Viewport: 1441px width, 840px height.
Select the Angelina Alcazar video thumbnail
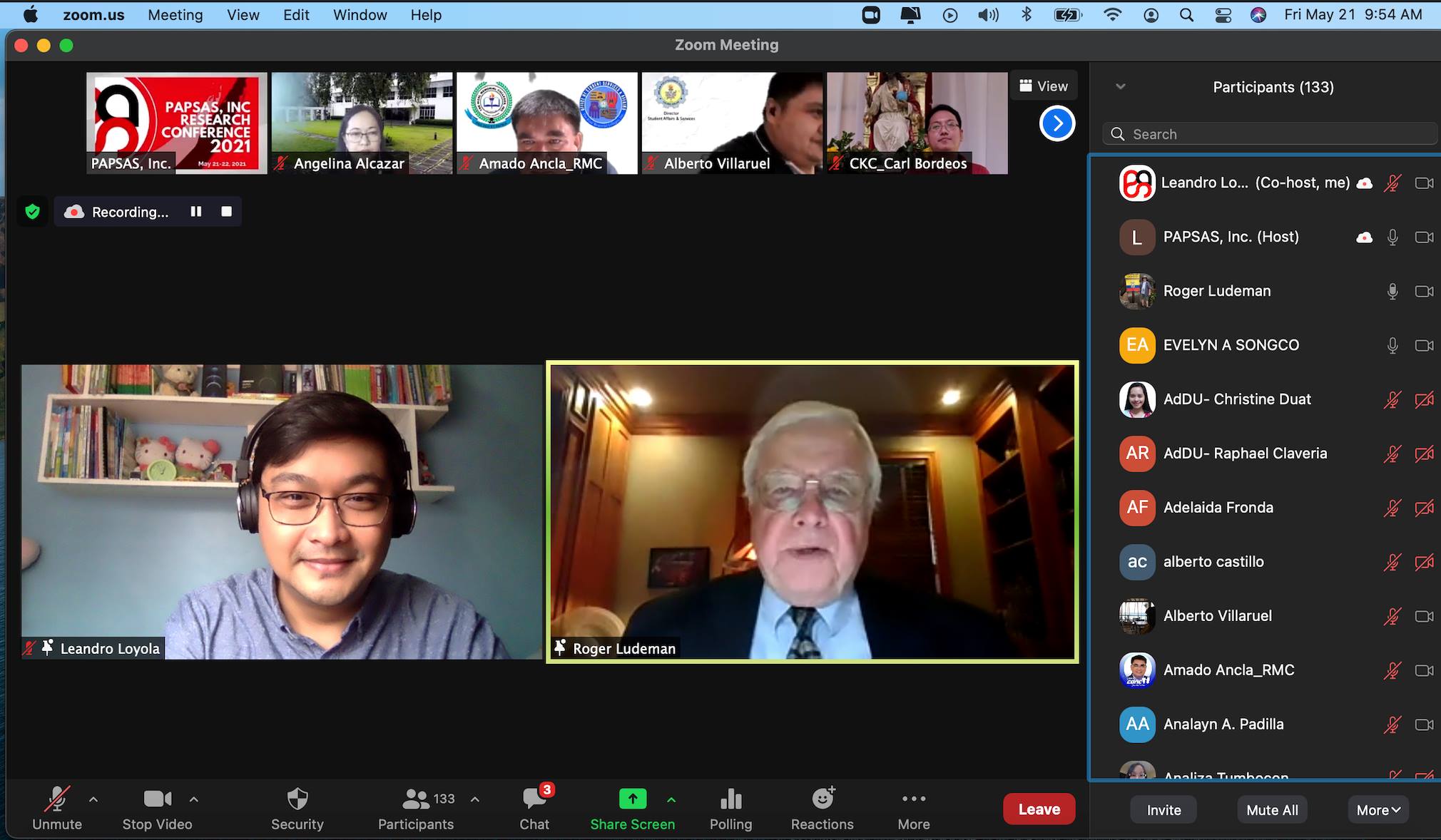pyautogui.click(x=362, y=123)
